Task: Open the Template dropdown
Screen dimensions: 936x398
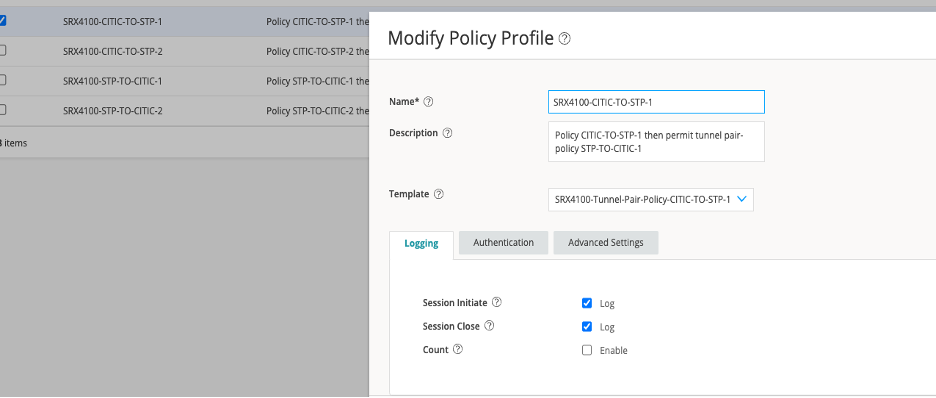Action: pos(651,200)
